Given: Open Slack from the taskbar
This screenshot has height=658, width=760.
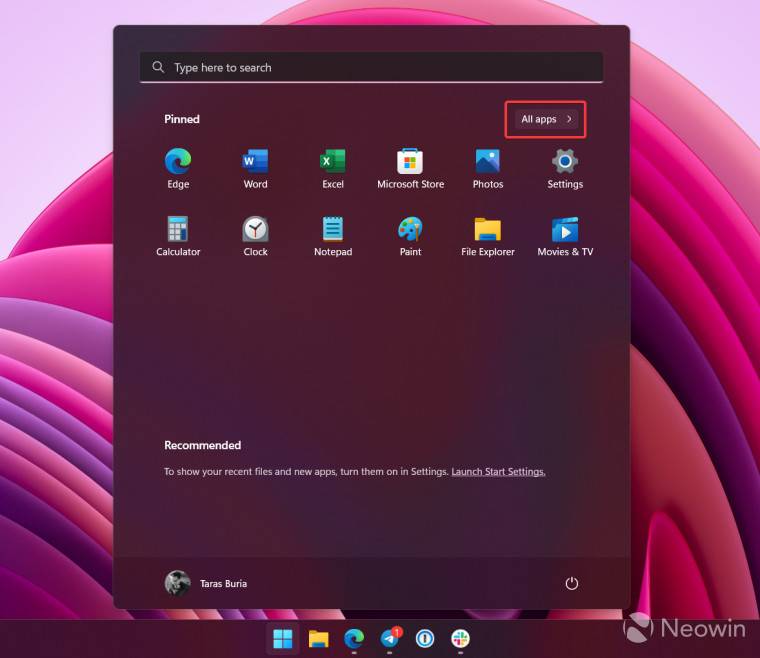Looking at the screenshot, I should 460,639.
